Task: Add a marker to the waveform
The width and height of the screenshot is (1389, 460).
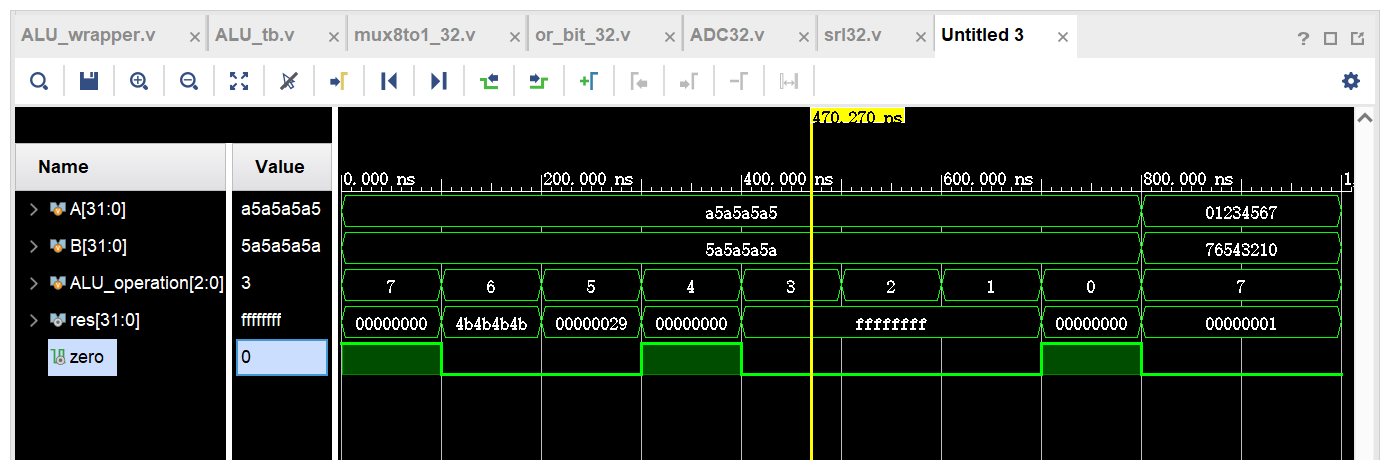Action: tap(589, 81)
